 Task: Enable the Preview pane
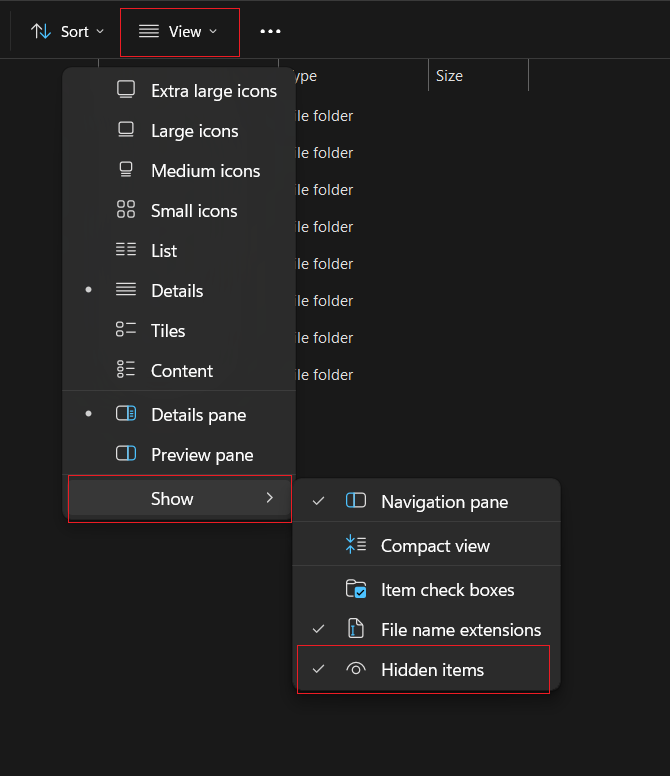point(201,455)
